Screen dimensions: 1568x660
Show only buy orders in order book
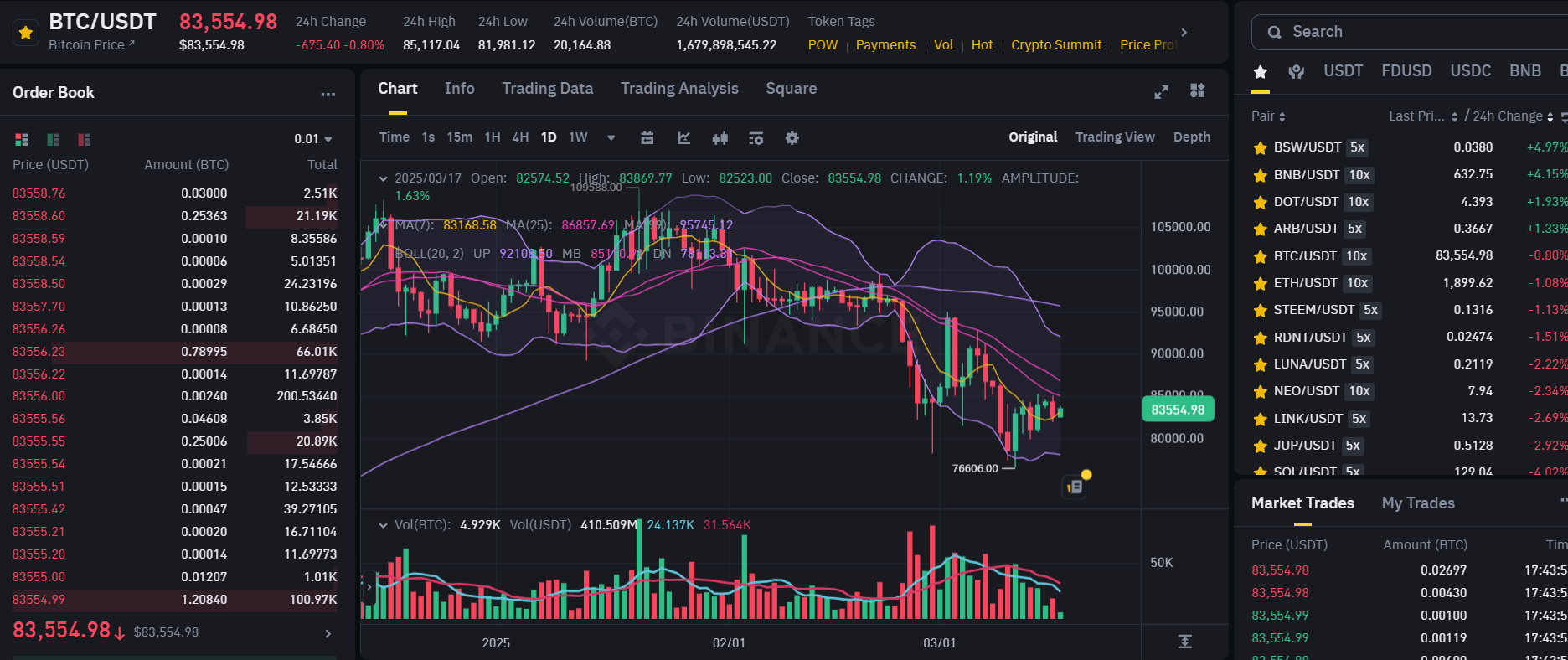[54, 139]
